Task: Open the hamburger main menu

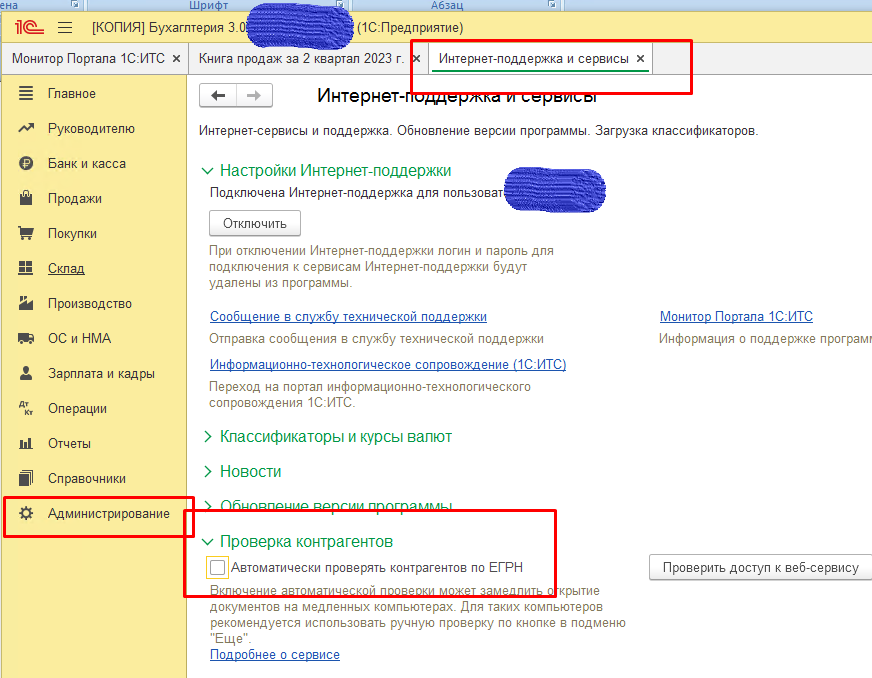Action: coord(65,27)
